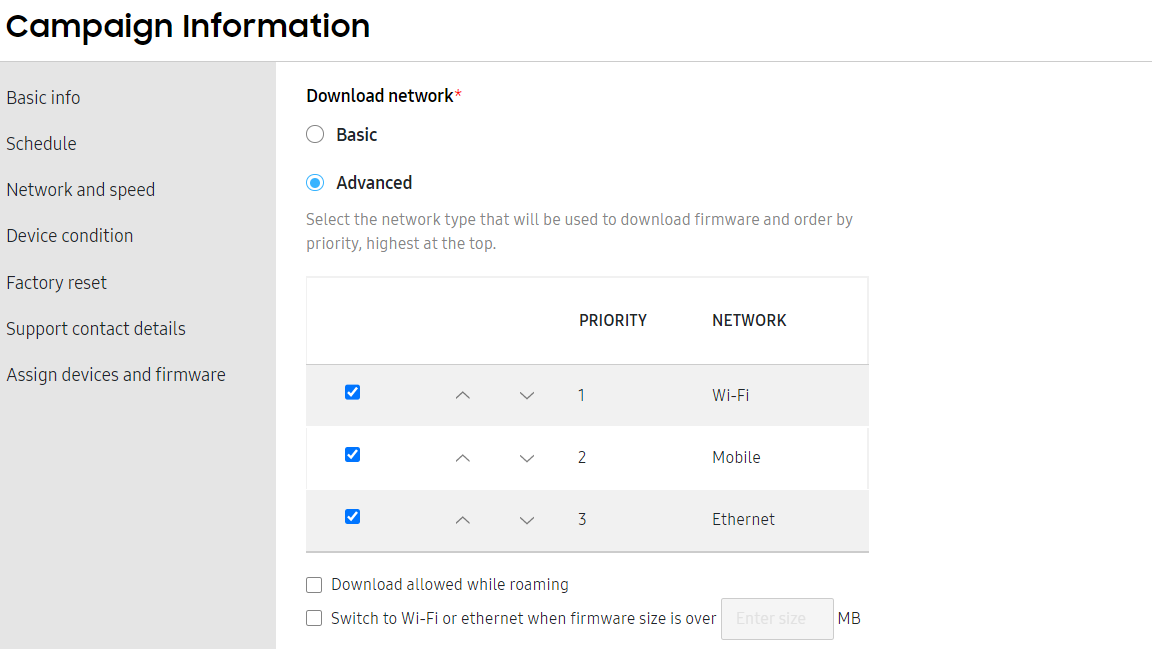Open the Device condition section
The width and height of the screenshot is (1152, 649).
point(70,236)
